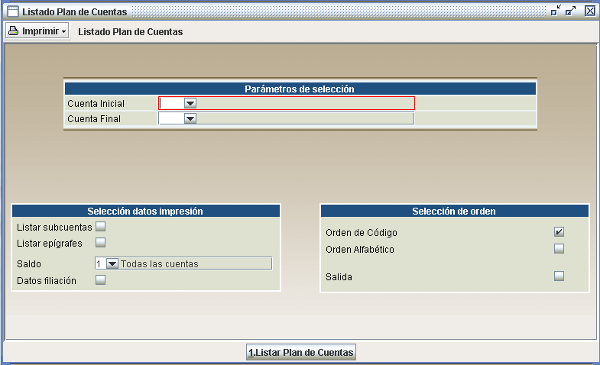Open the Saldo dropdown arrow

112,264
